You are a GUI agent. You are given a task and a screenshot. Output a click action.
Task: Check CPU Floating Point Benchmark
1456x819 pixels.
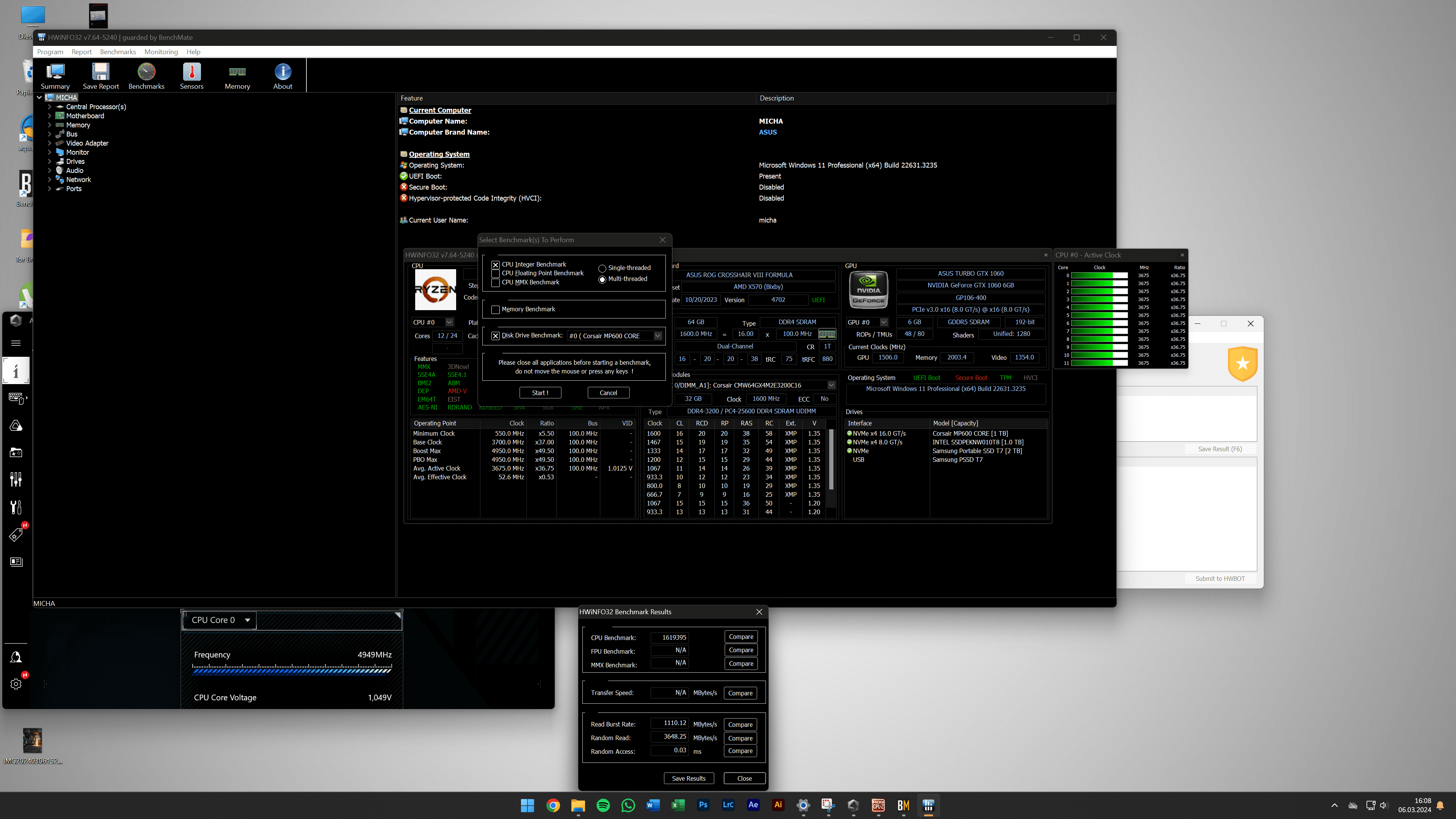pyautogui.click(x=496, y=273)
